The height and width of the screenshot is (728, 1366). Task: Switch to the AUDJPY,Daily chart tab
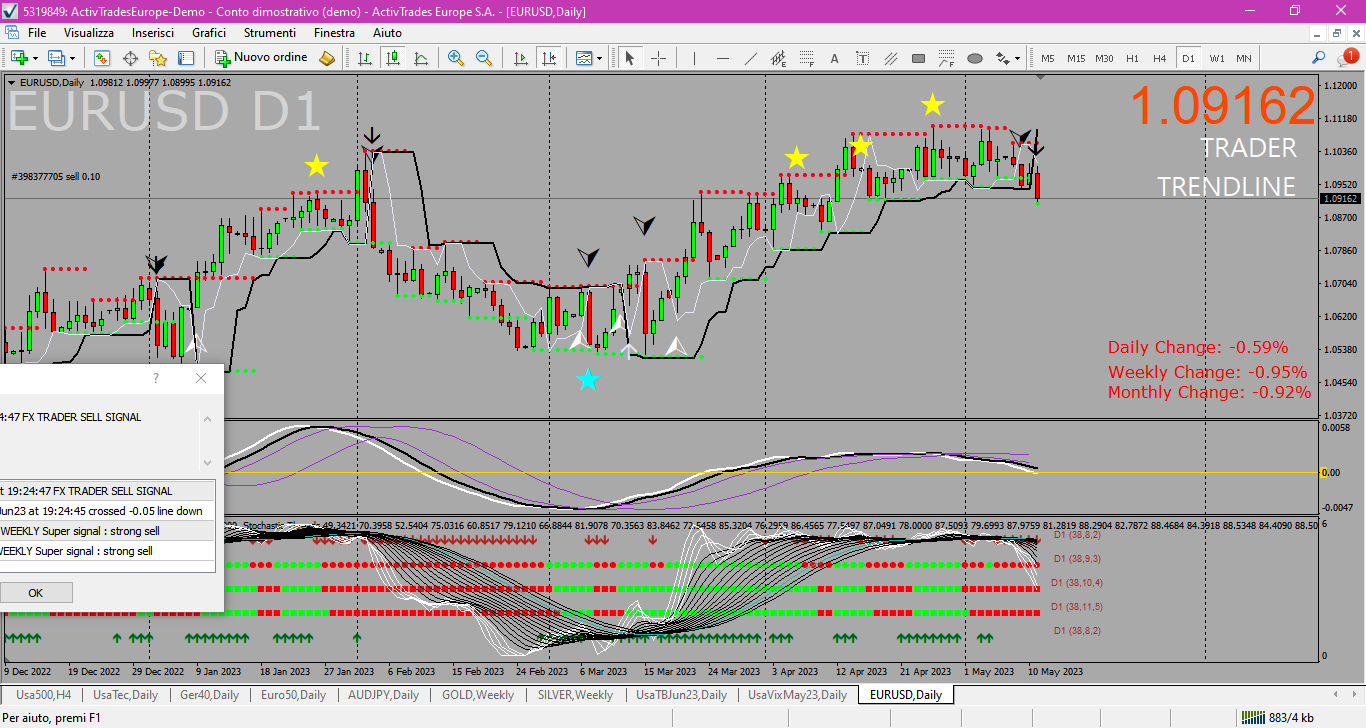click(383, 694)
